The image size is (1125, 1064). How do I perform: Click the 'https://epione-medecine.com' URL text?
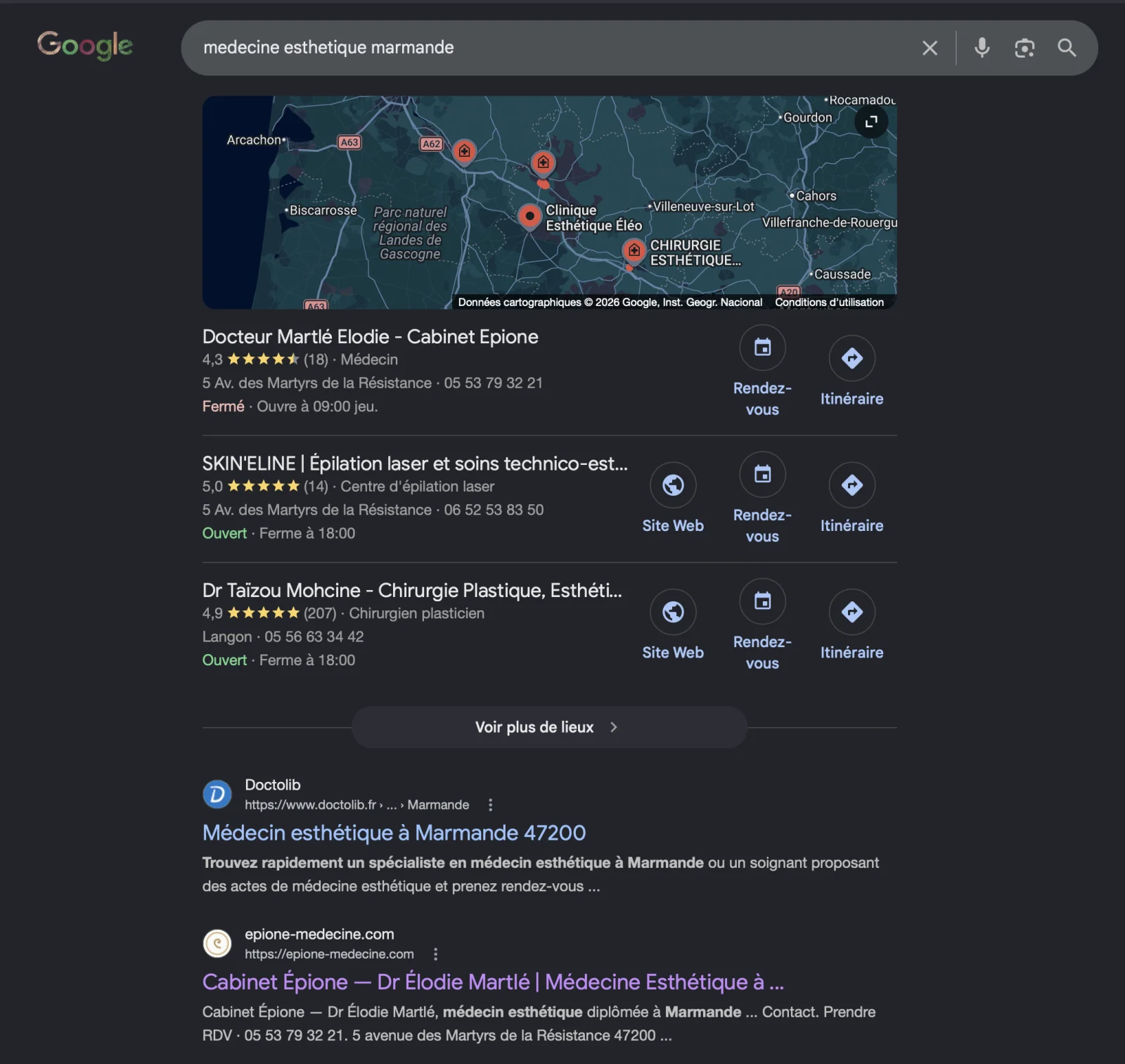click(329, 954)
